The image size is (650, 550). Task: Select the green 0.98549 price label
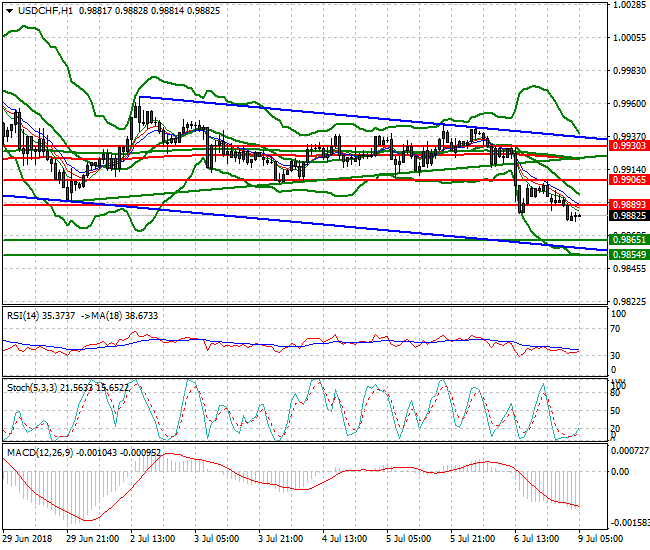coord(630,254)
